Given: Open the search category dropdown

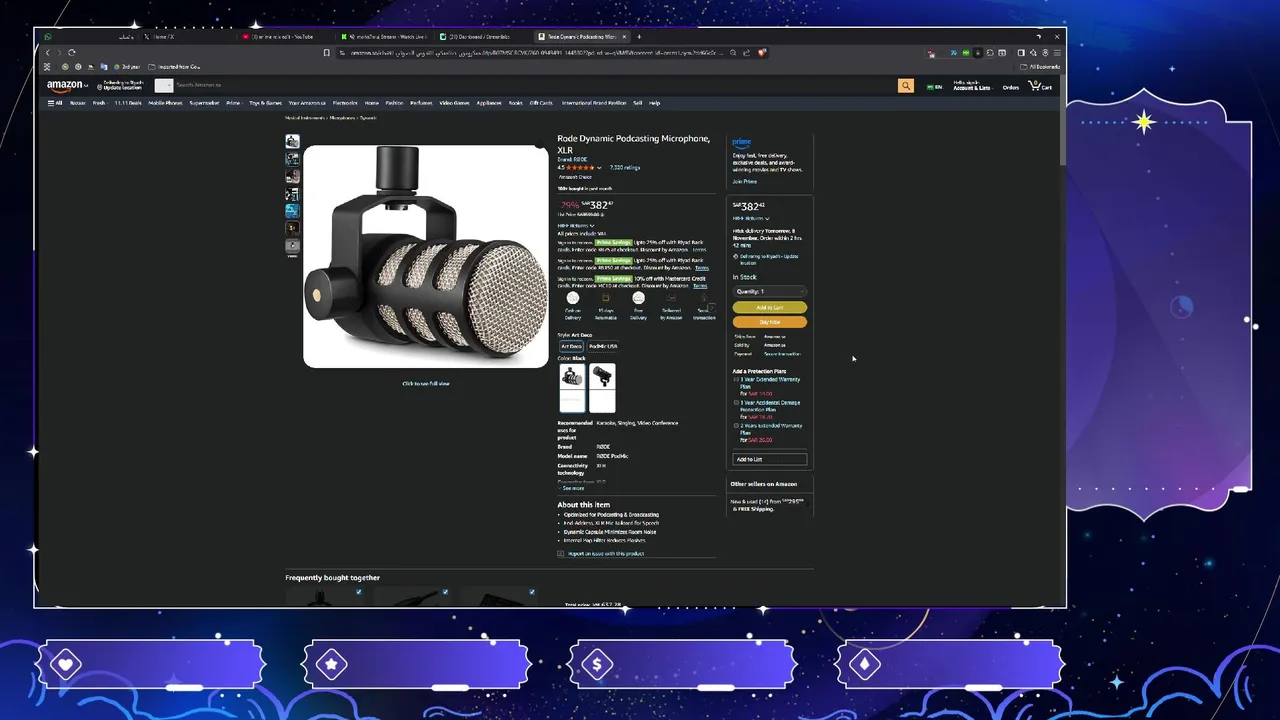Looking at the screenshot, I should coord(164,86).
